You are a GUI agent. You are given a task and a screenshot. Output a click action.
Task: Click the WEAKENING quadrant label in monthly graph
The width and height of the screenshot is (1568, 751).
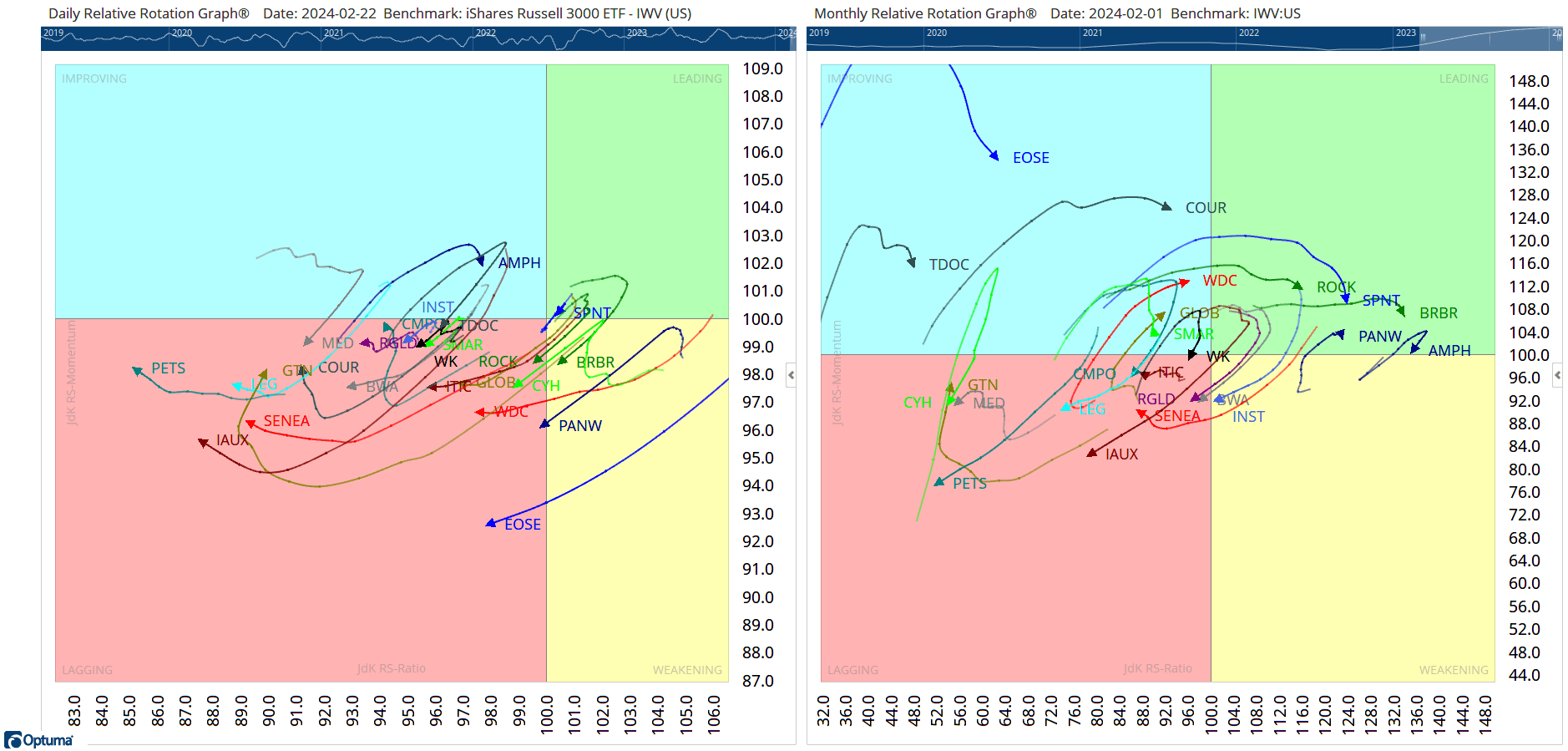click(x=1454, y=670)
